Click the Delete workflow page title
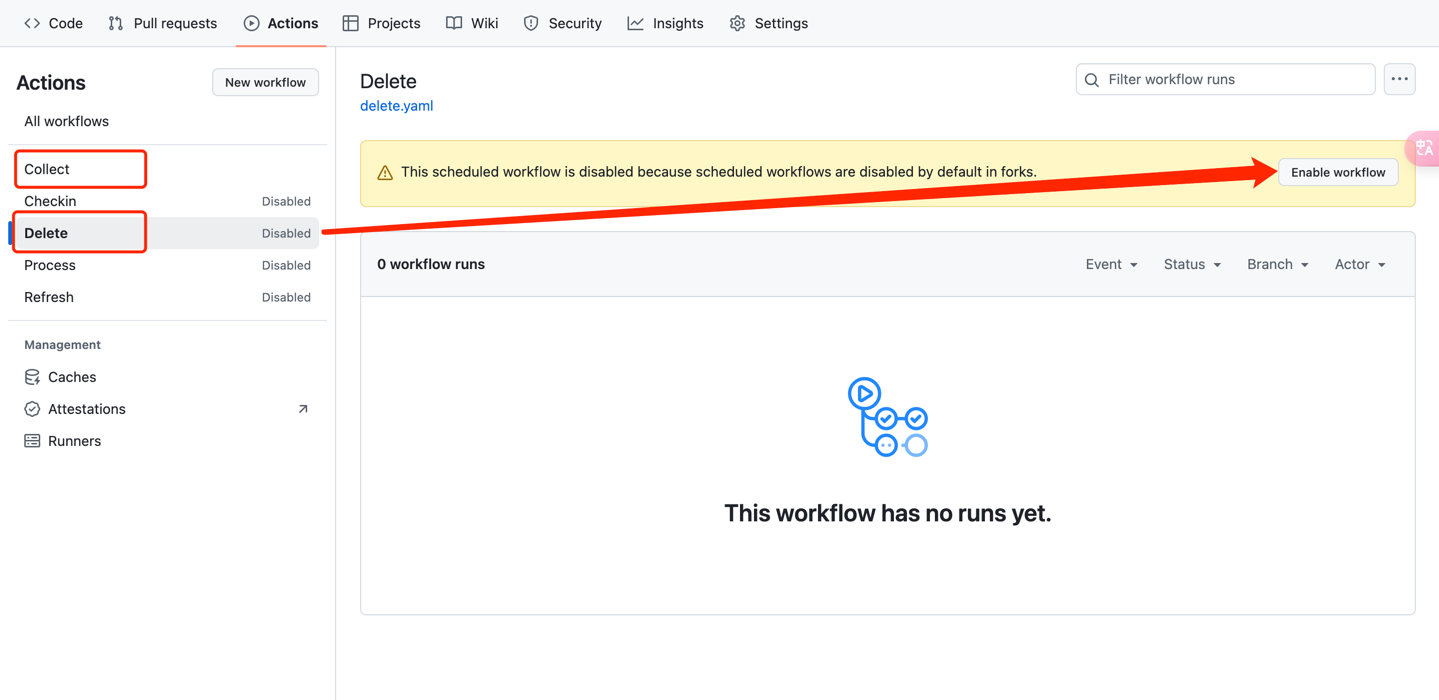Screen dimensions: 1439x700 [388, 81]
